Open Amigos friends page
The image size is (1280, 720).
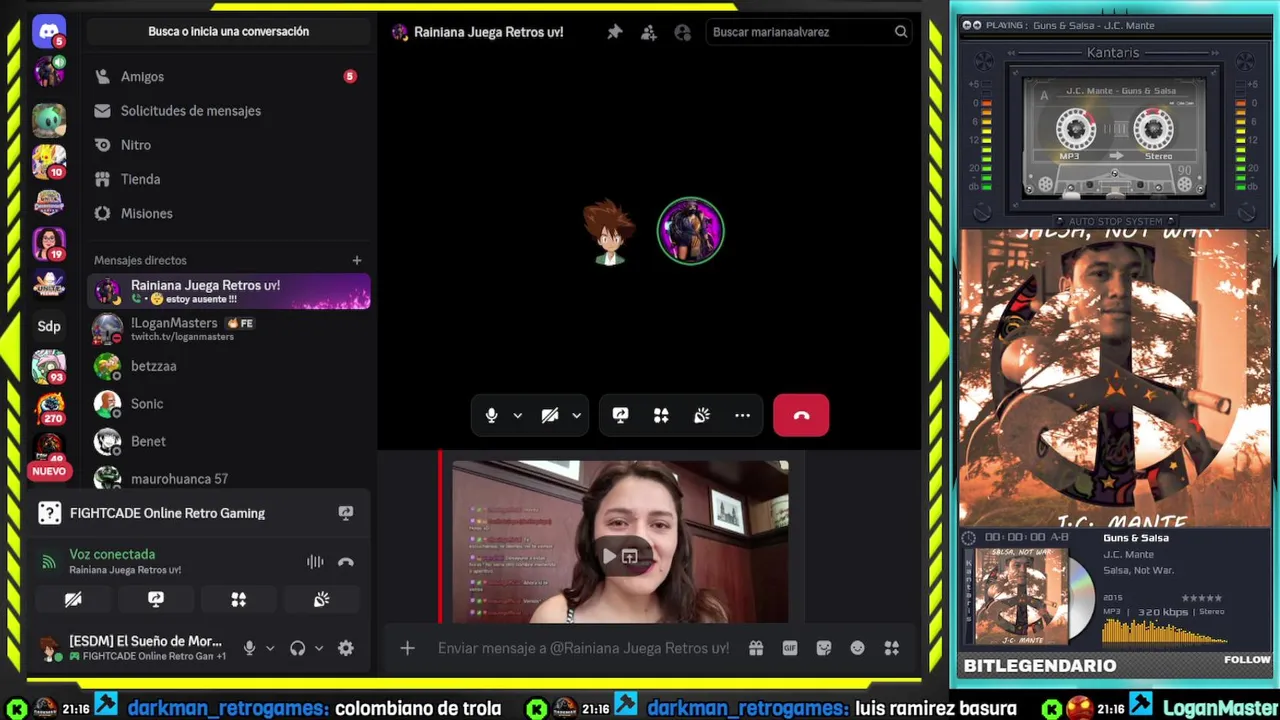click(229, 76)
